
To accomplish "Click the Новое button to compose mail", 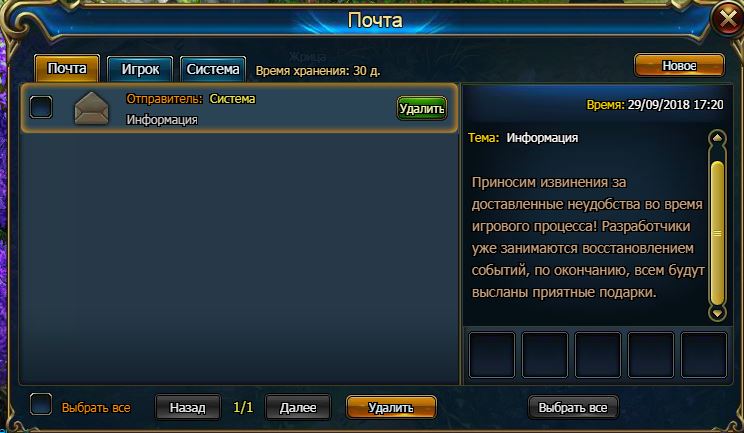I will point(679,65).
